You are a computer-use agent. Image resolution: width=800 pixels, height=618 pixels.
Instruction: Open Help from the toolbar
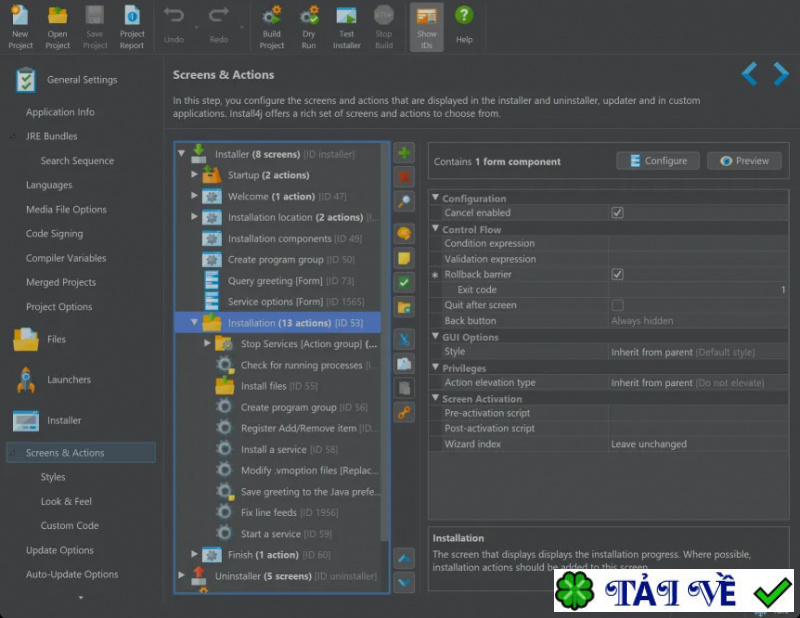pos(464,26)
